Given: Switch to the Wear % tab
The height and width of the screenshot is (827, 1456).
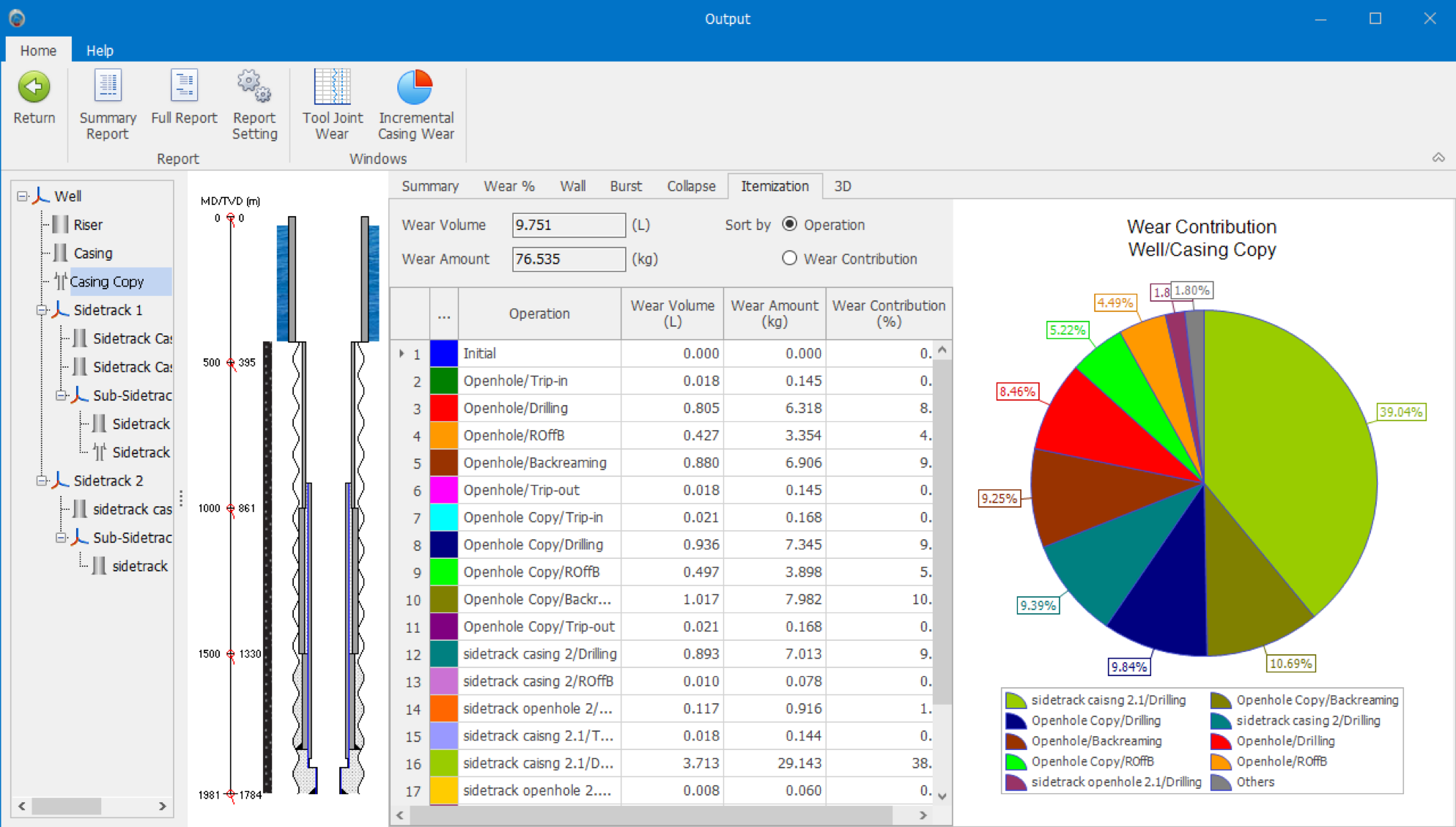Looking at the screenshot, I should point(509,186).
